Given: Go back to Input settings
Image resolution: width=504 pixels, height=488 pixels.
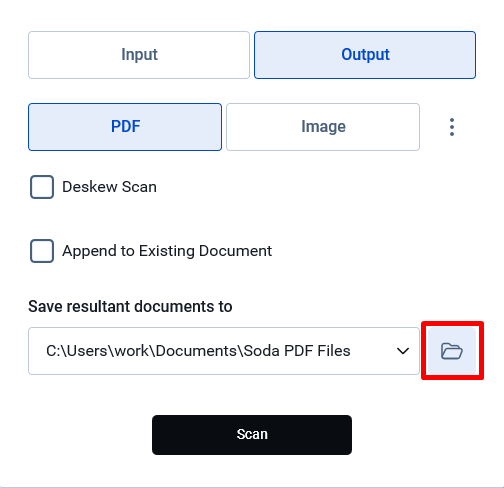Looking at the screenshot, I should coord(139,55).
